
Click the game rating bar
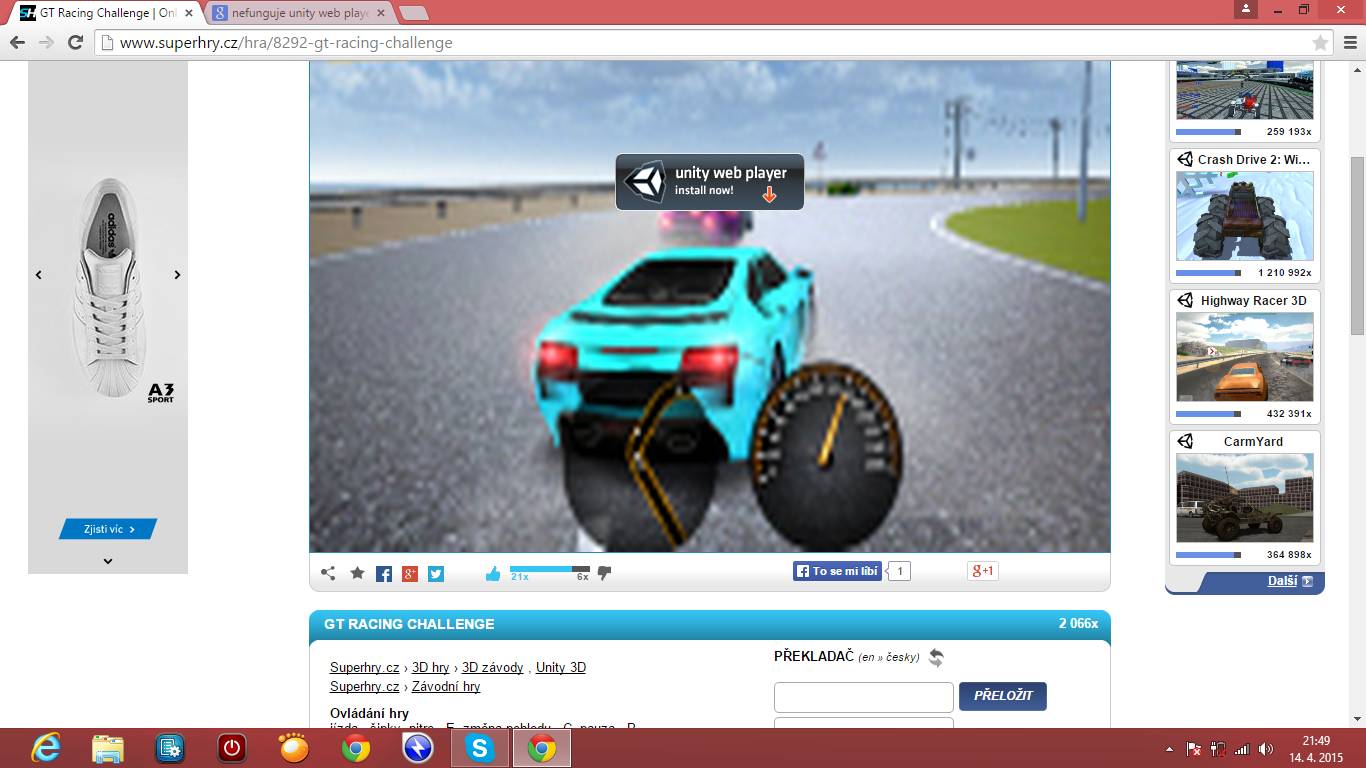pos(549,569)
